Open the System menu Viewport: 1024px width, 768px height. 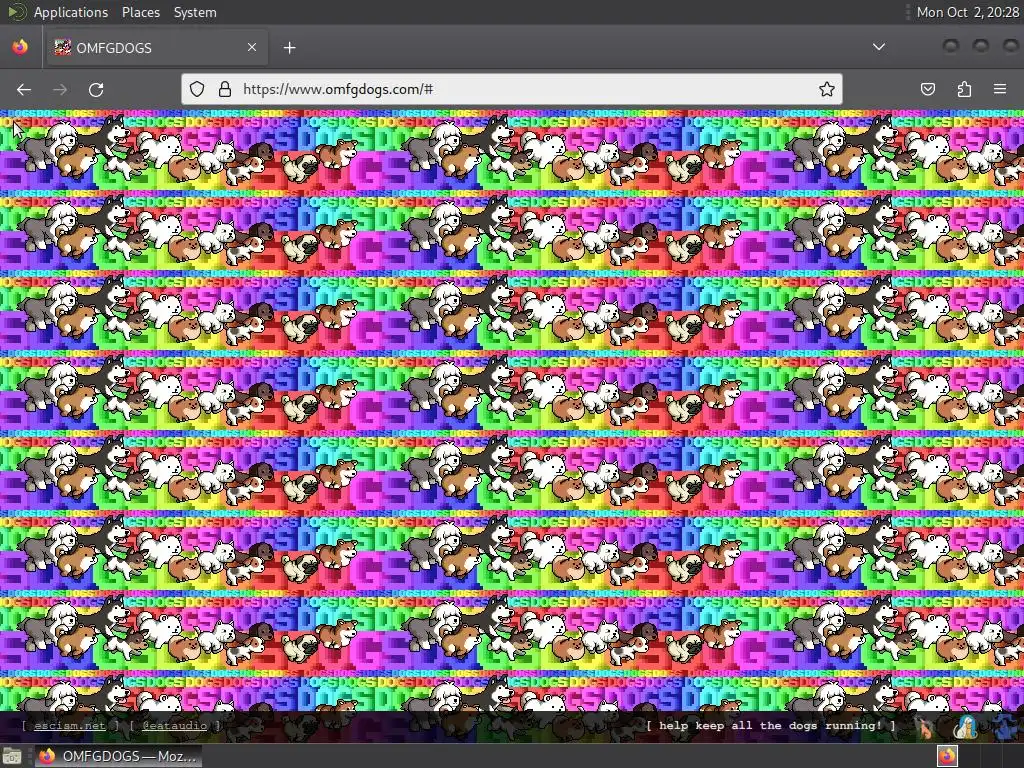coord(195,12)
